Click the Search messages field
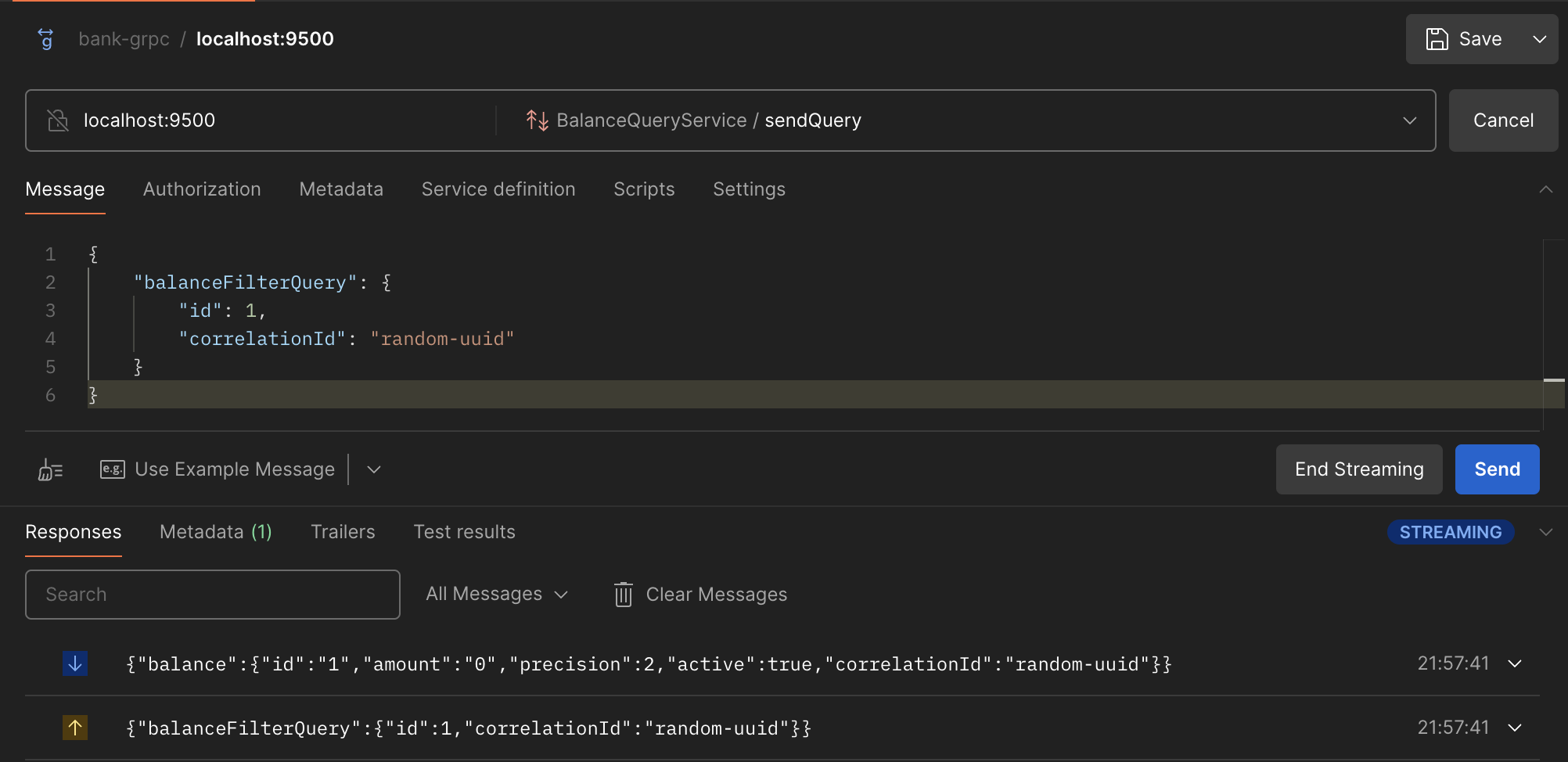This screenshot has height=762, width=1568. pos(213,595)
